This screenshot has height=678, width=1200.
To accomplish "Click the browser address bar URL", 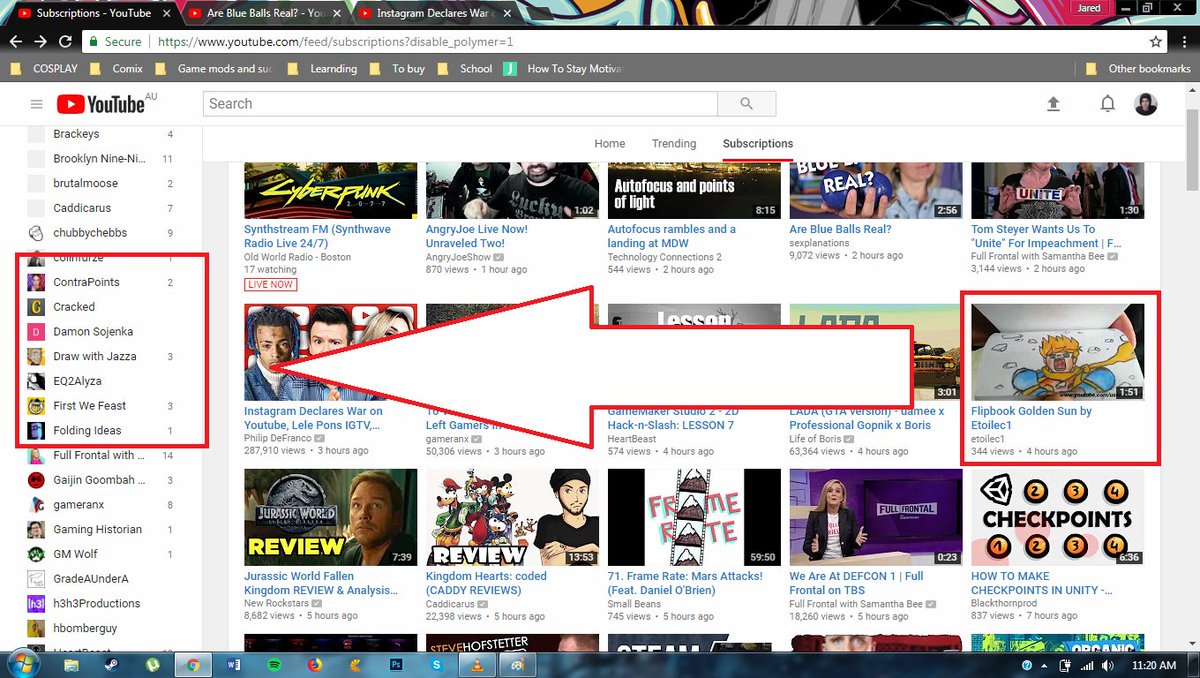I will click(x=334, y=42).
